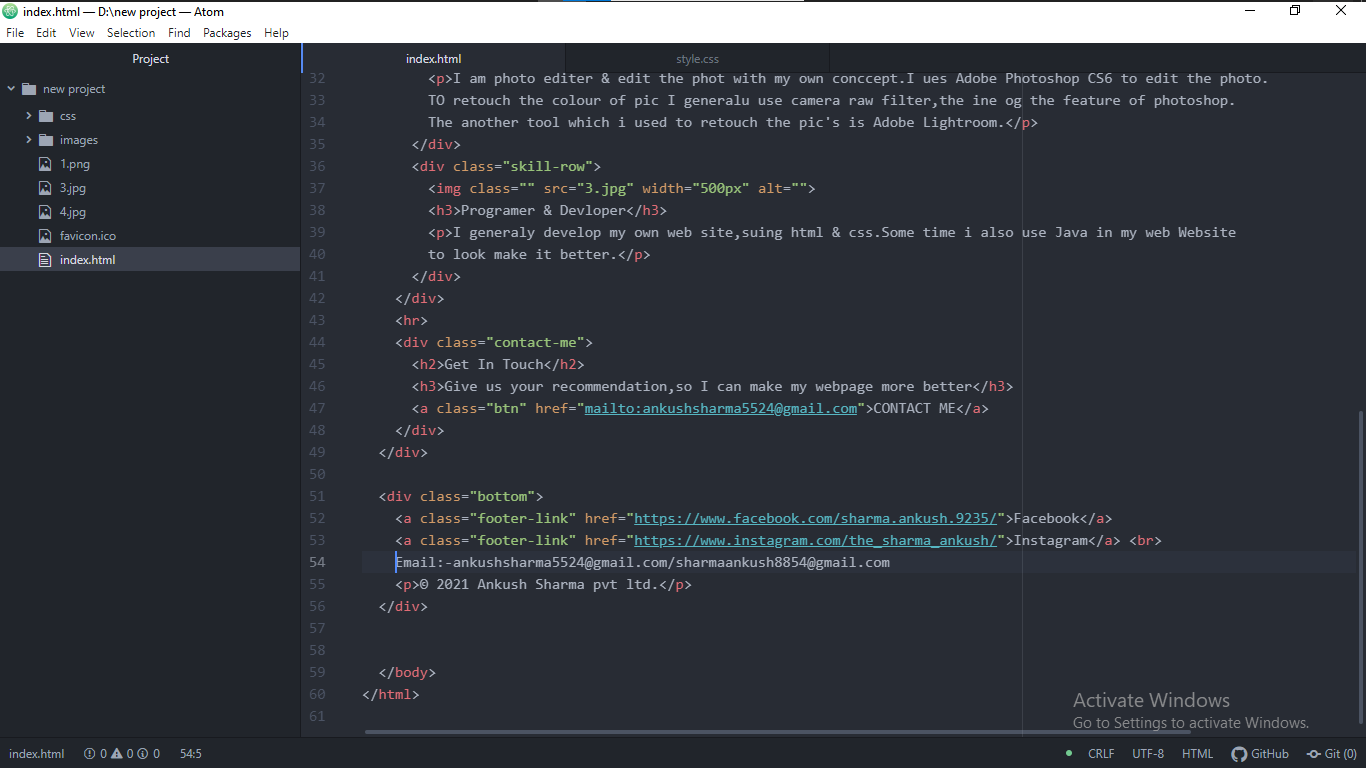Switch to the style.css tab
Screen dimensions: 1366x768
(697, 59)
